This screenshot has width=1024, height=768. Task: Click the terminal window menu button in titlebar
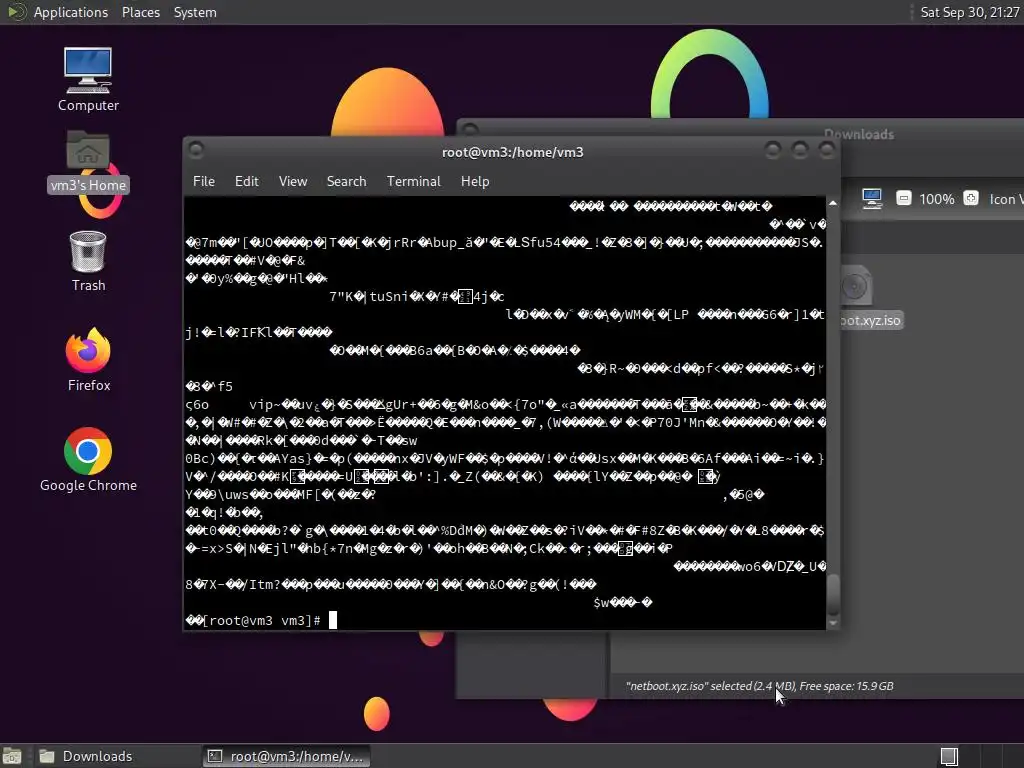click(x=196, y=151)
